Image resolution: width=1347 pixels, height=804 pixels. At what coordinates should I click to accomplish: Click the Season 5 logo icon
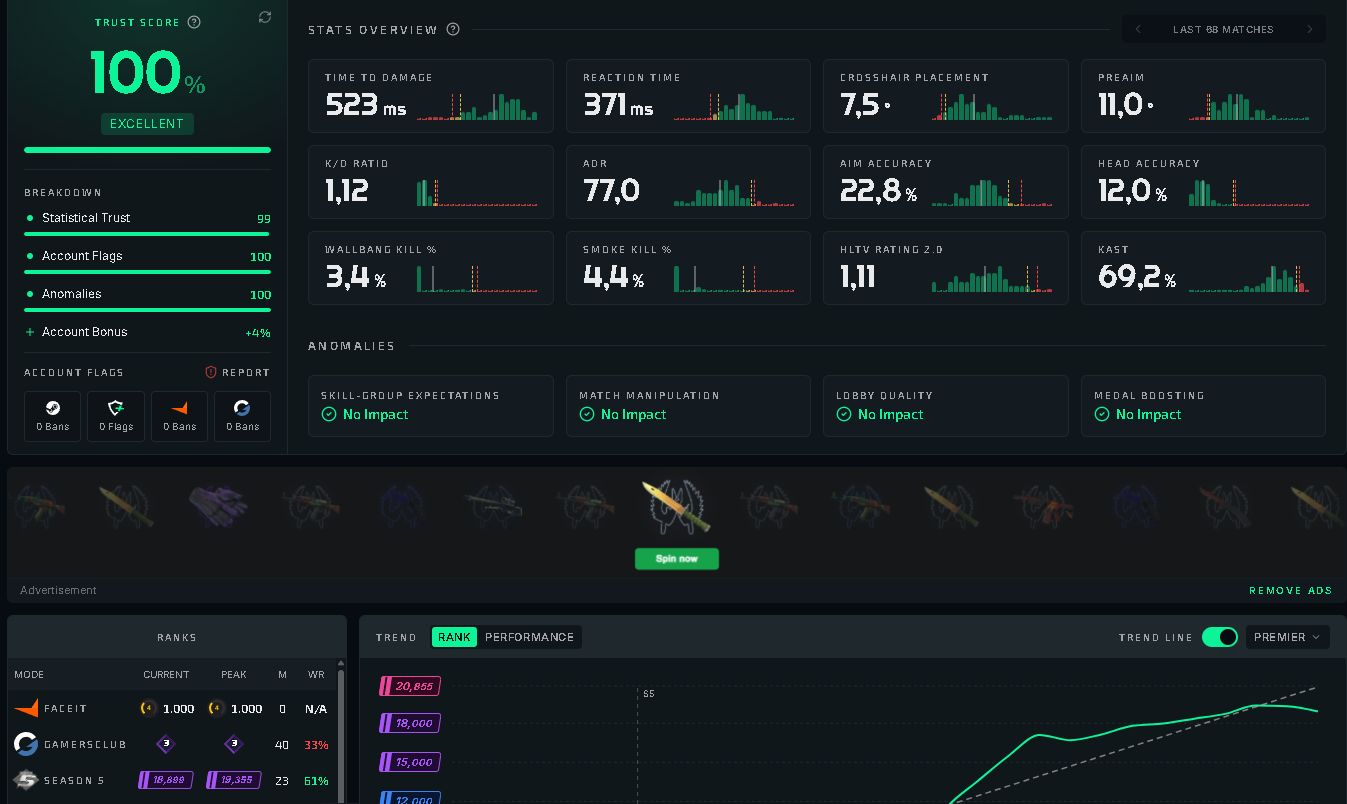coord(26,780)
